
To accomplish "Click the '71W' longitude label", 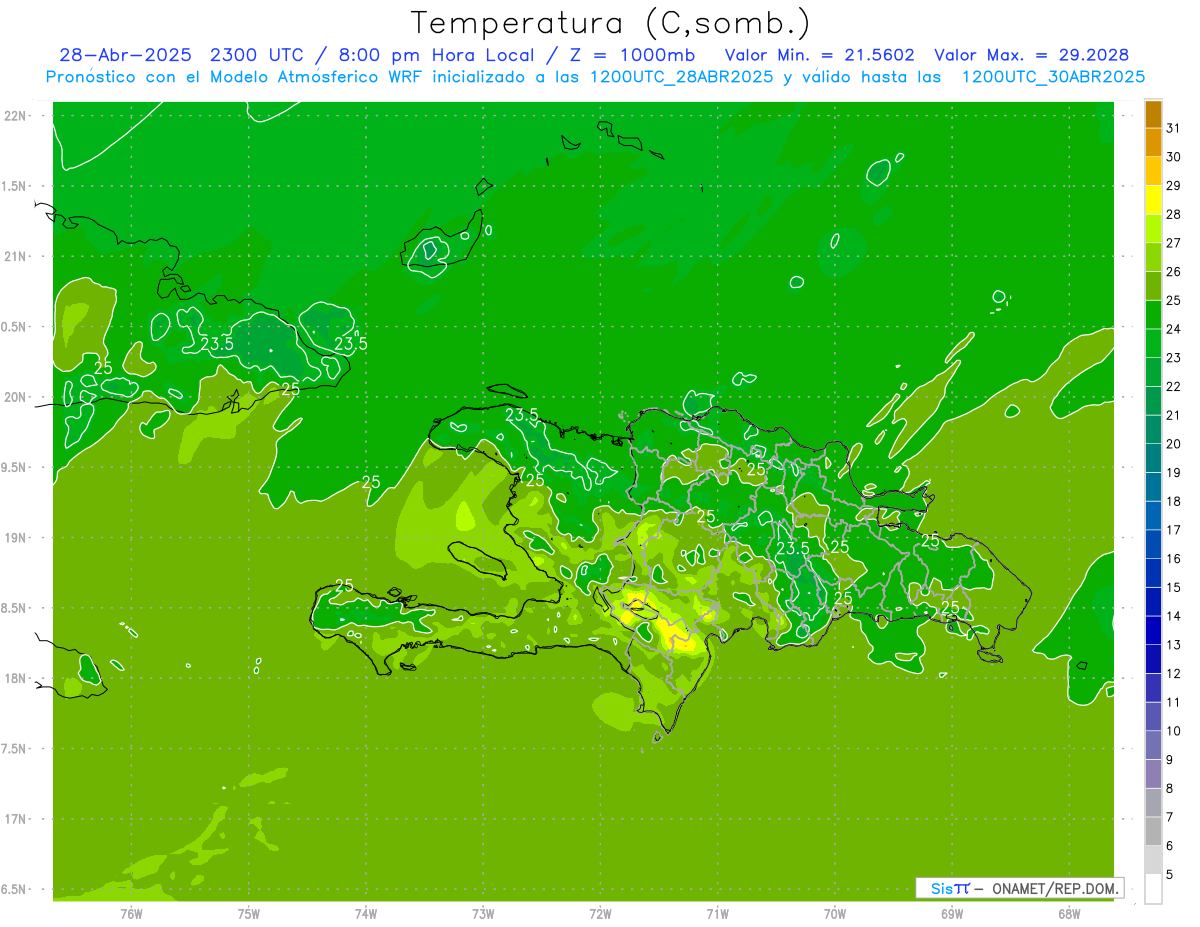I will 718,914.
